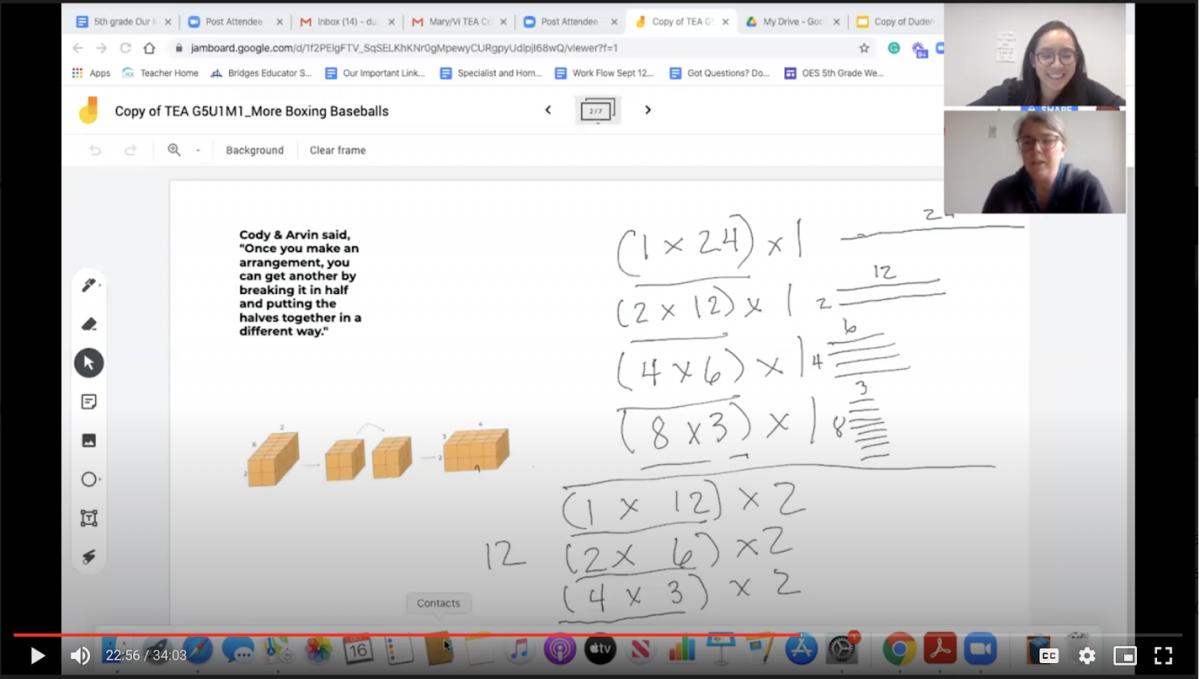Open Got Questions? bookmark
Viewport: 1200px width, 679px height.
(720, 73)
